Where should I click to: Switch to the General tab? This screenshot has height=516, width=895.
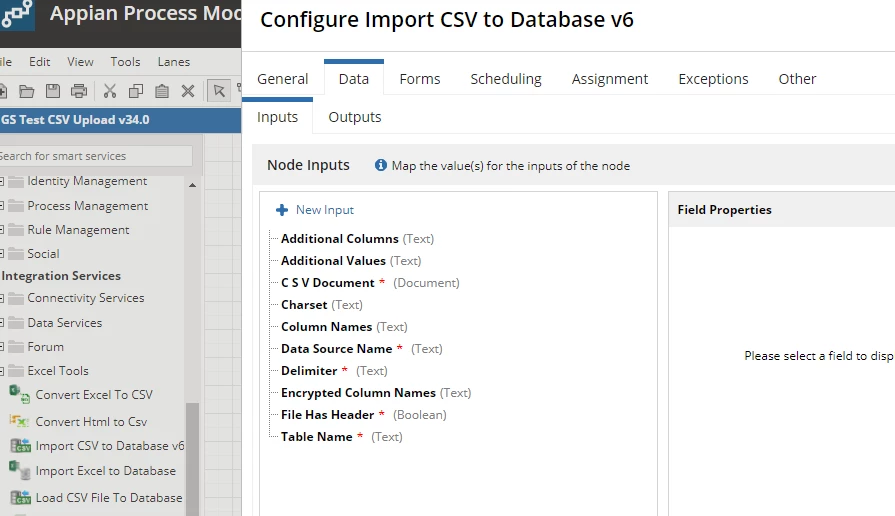pos(283,79)
